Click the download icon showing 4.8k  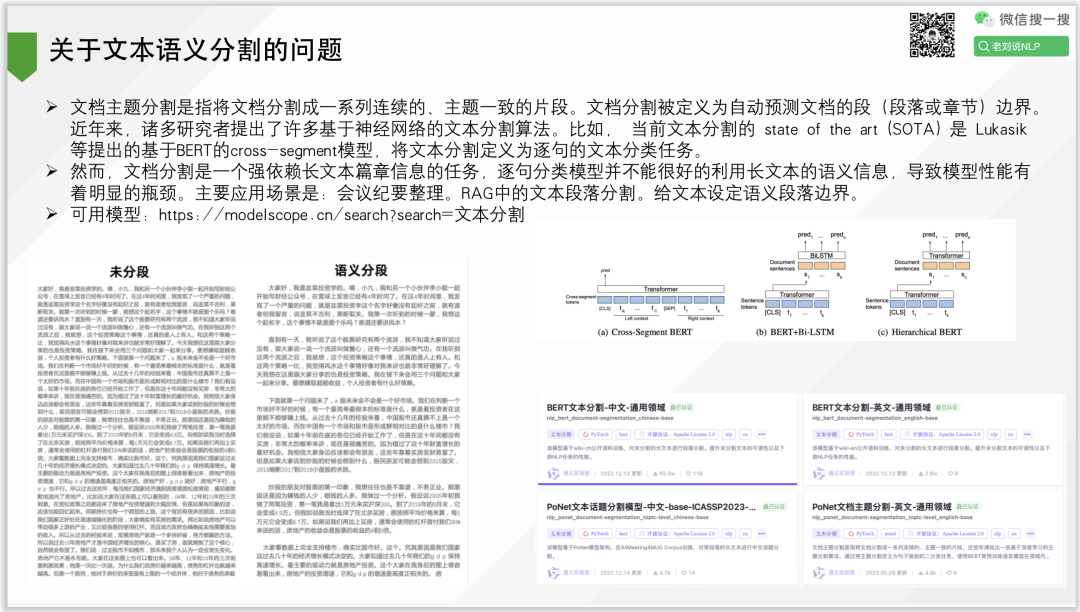tap(921, 573)
